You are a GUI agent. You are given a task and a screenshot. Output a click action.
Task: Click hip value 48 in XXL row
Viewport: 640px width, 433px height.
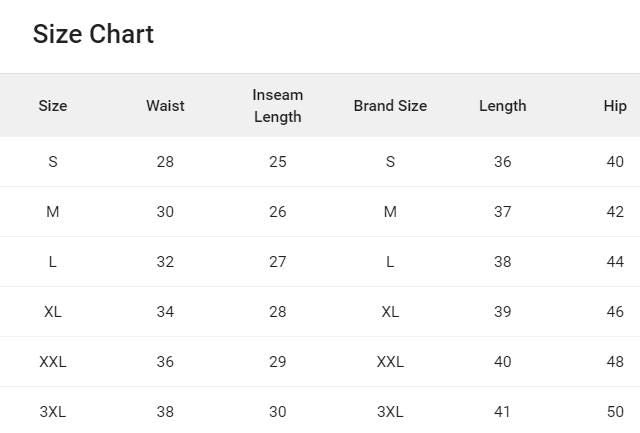615,362
